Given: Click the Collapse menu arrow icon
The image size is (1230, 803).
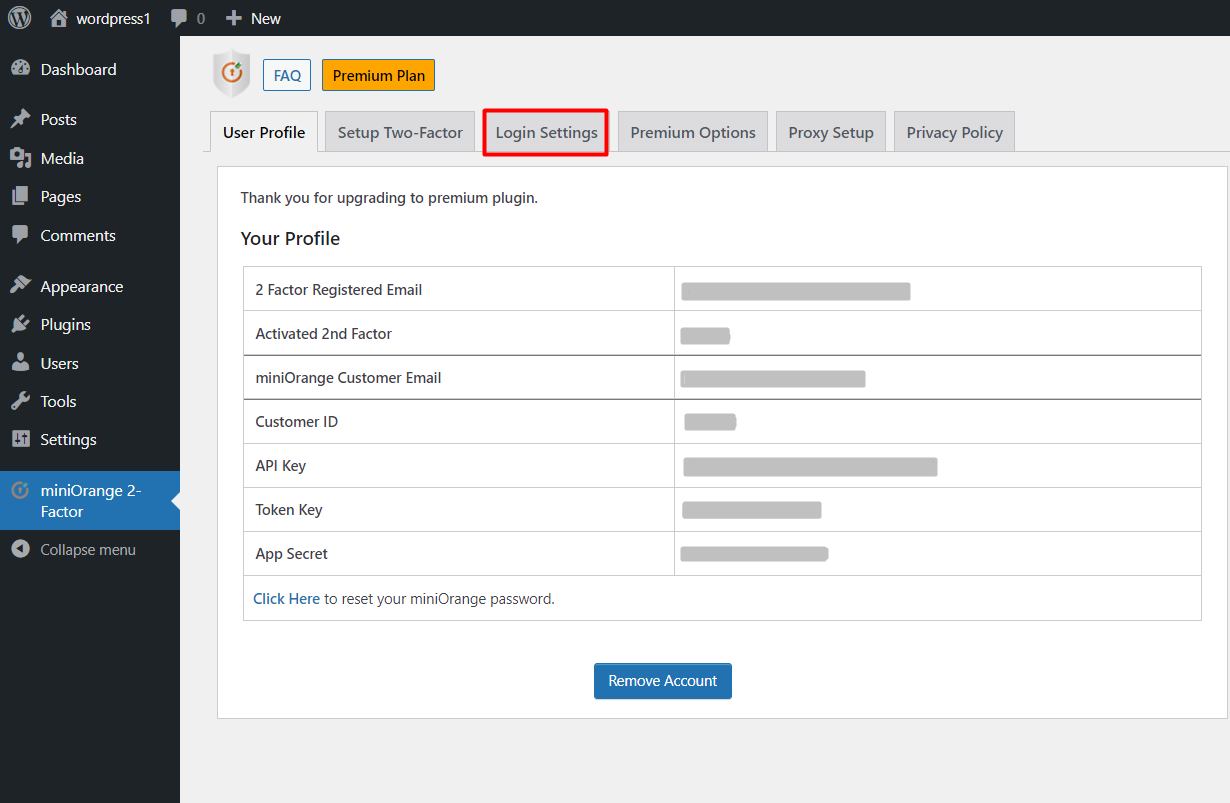Looking at the screenshot, I should tap(20, 550).
